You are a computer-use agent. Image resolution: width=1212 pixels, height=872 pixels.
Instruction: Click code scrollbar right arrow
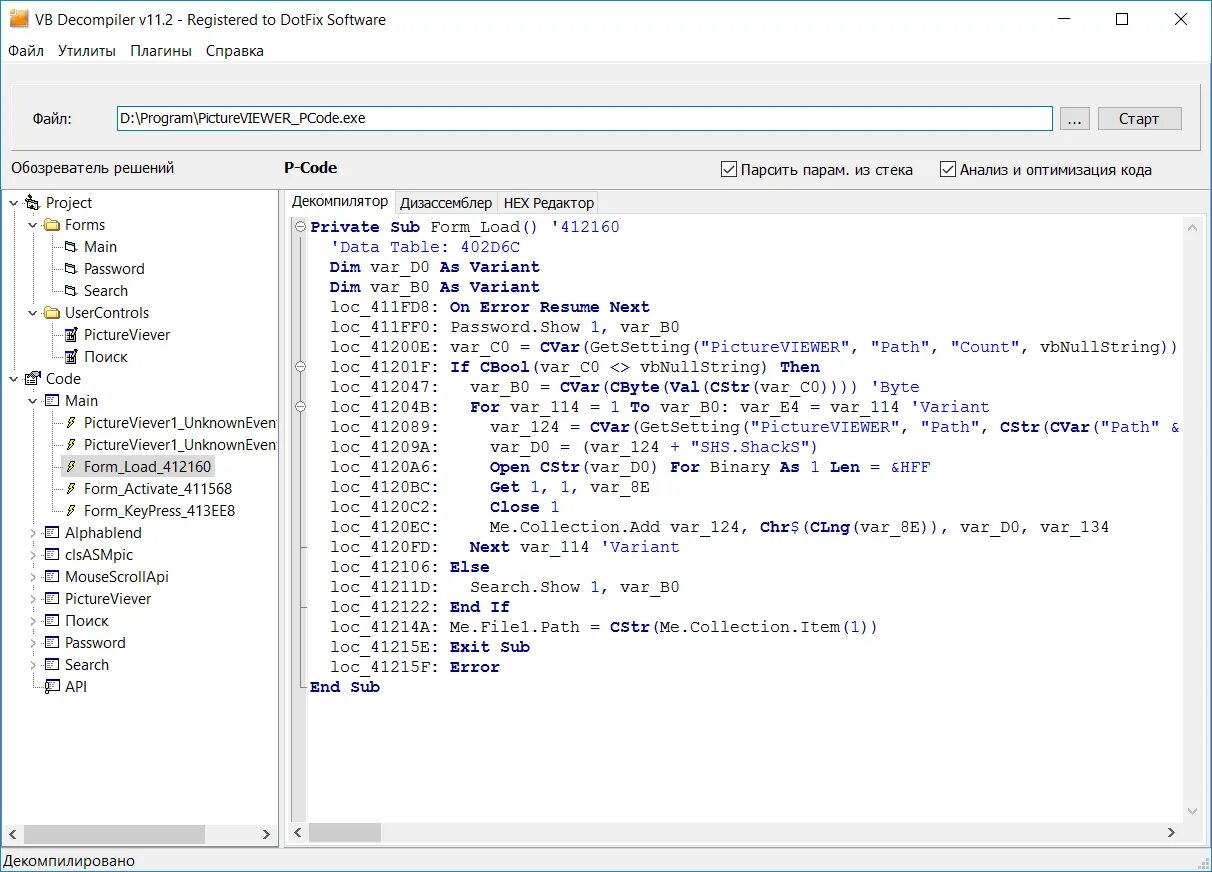[x=1172, y=832]
